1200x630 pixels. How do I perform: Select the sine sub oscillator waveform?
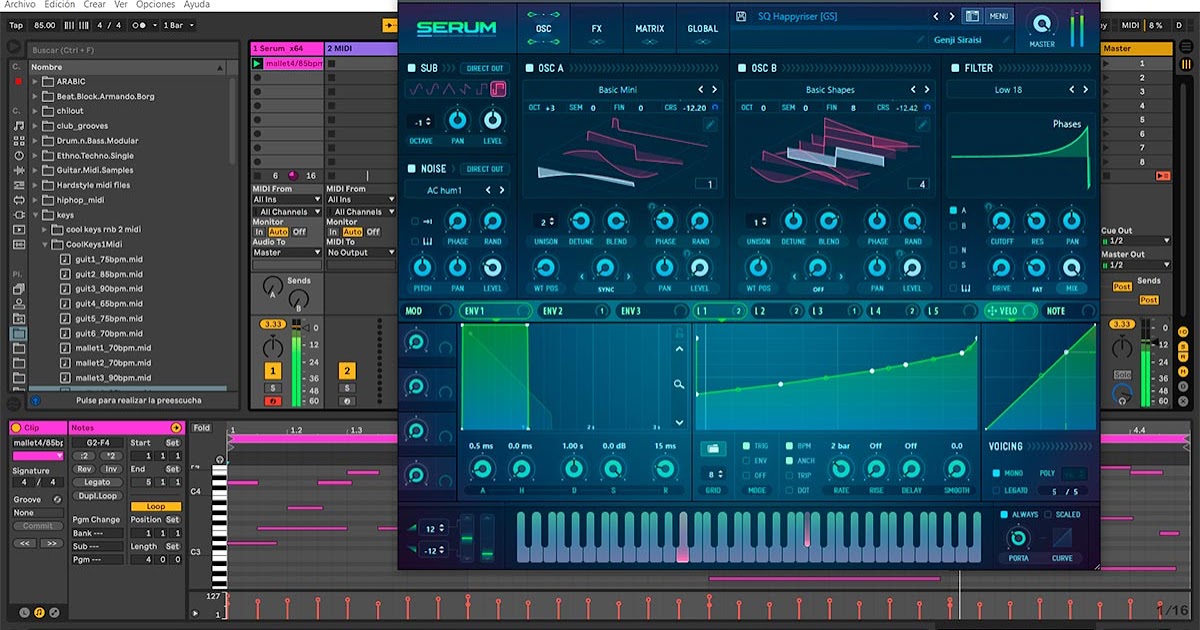coord(414,90)
